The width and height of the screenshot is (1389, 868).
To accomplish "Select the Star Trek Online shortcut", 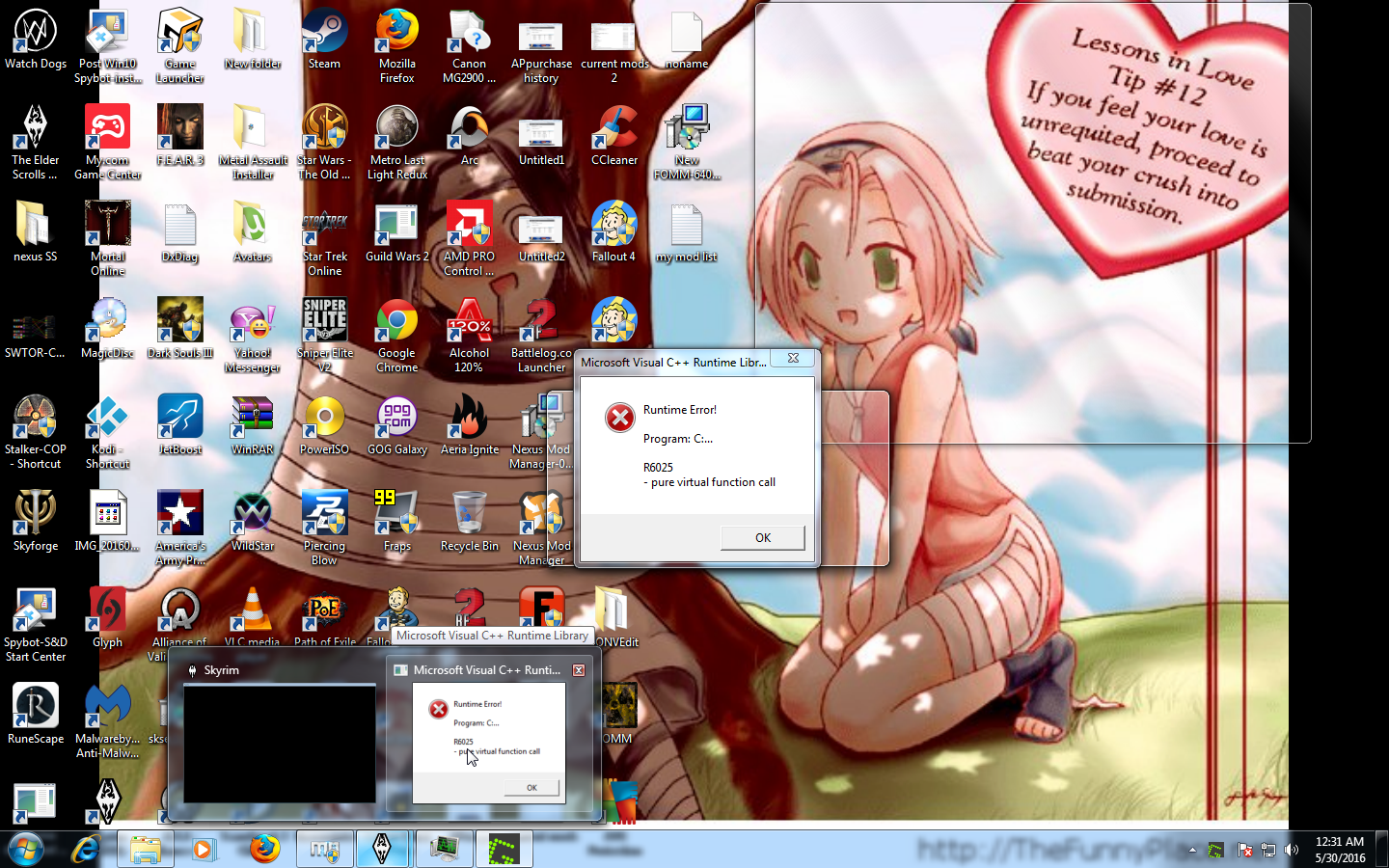I will click(324, 239).
